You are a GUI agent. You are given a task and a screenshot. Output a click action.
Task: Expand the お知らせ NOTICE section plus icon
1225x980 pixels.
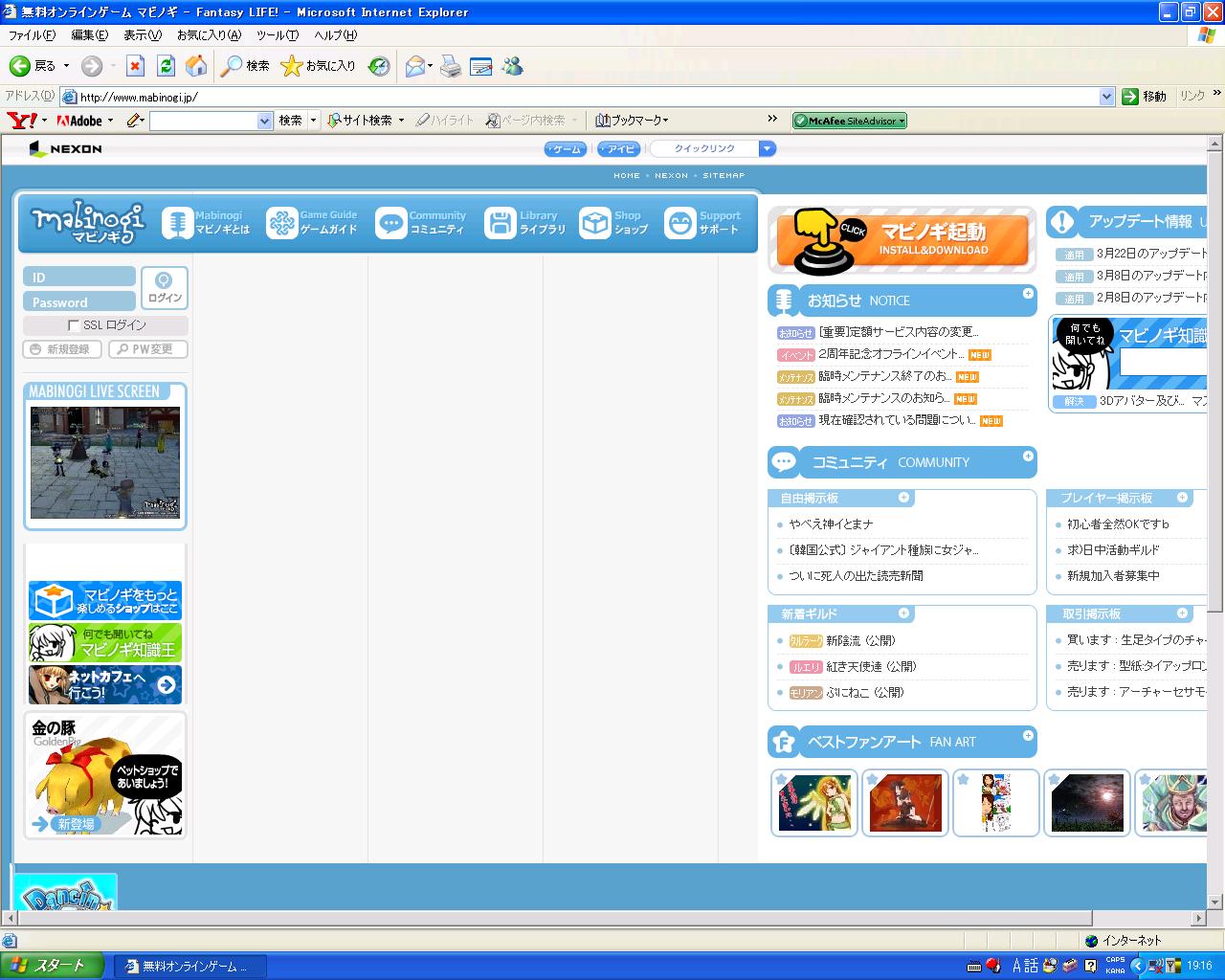pyautogui.click(x=1028, y=294)
